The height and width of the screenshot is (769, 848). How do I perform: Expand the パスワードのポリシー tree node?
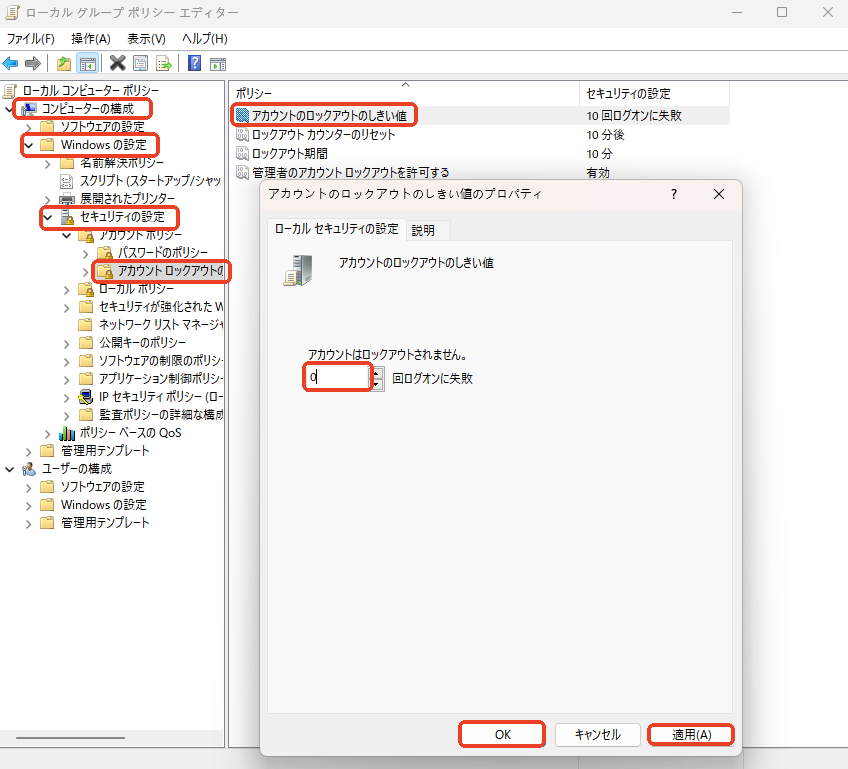point(86,253)
